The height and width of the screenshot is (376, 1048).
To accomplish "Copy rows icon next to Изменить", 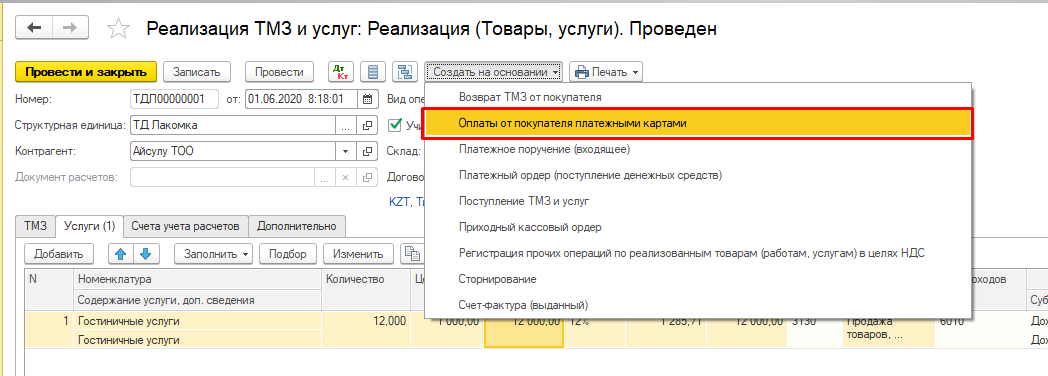I will 412,254.
